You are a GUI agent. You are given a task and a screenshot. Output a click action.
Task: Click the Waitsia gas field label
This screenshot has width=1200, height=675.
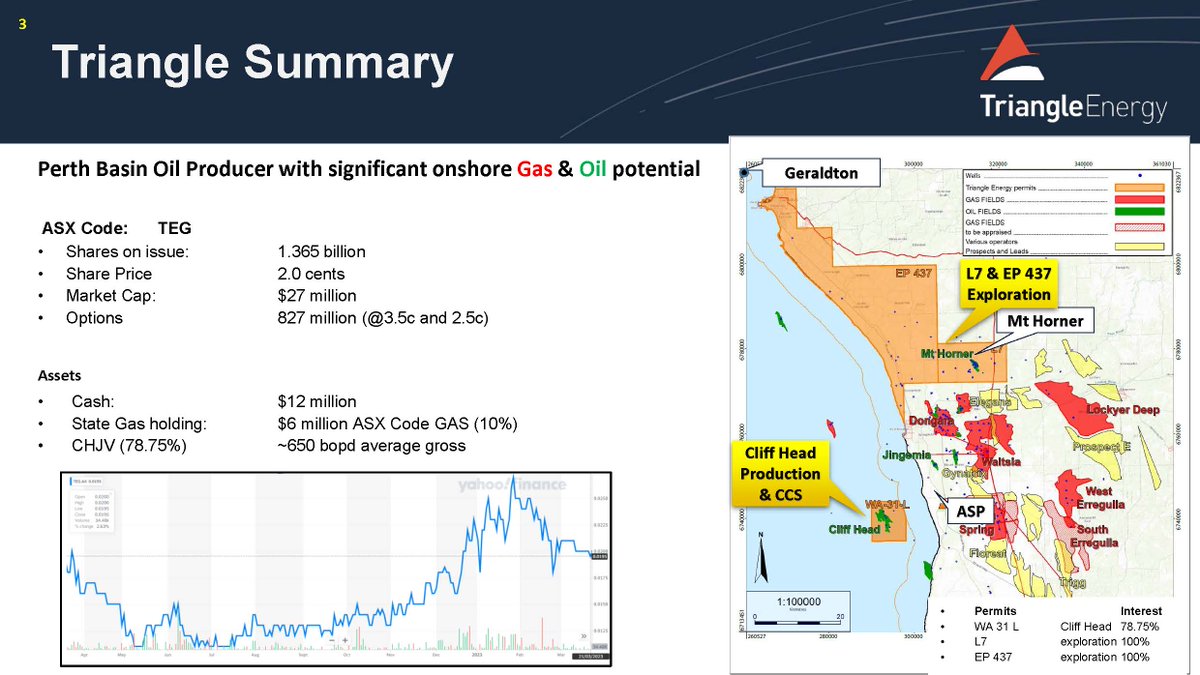(1001, 463)
